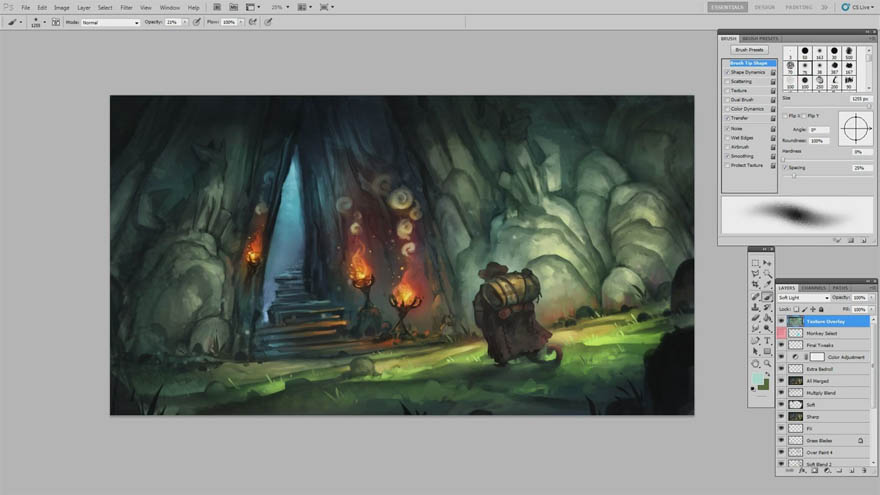Viewport: 880px width, 495px height.
Task: Enable the Wet Edges checkbox
Action: [x=727, y=138]
